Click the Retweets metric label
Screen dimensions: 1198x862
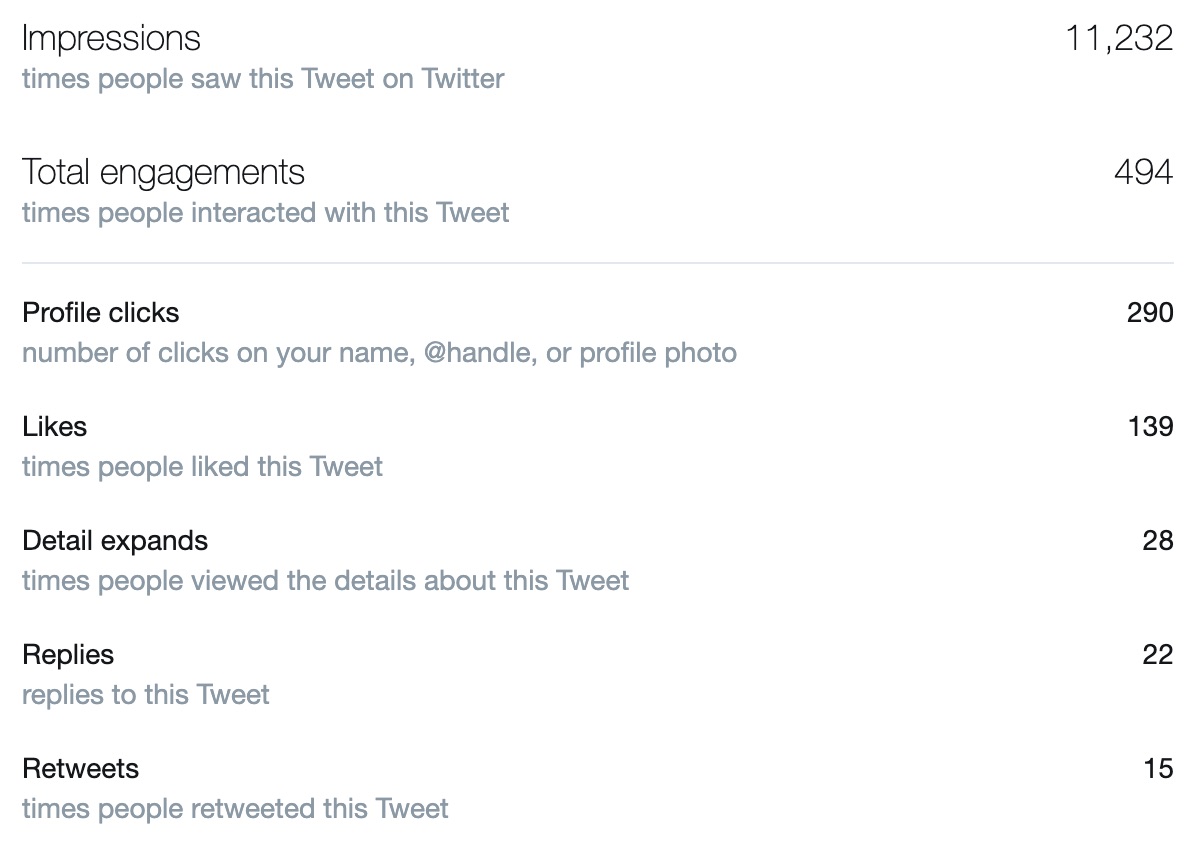[x=80, y=769]
